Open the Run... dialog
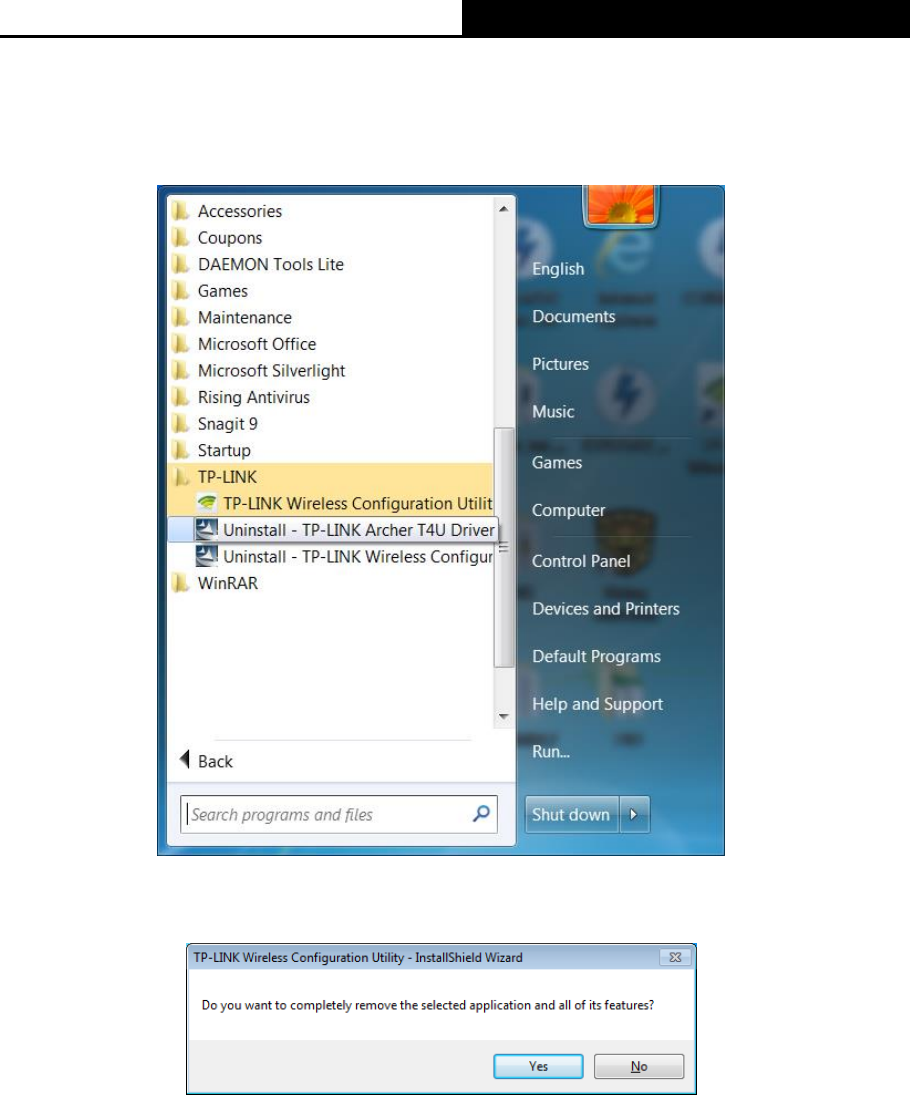910x1095 pixels. pos(551,751)
